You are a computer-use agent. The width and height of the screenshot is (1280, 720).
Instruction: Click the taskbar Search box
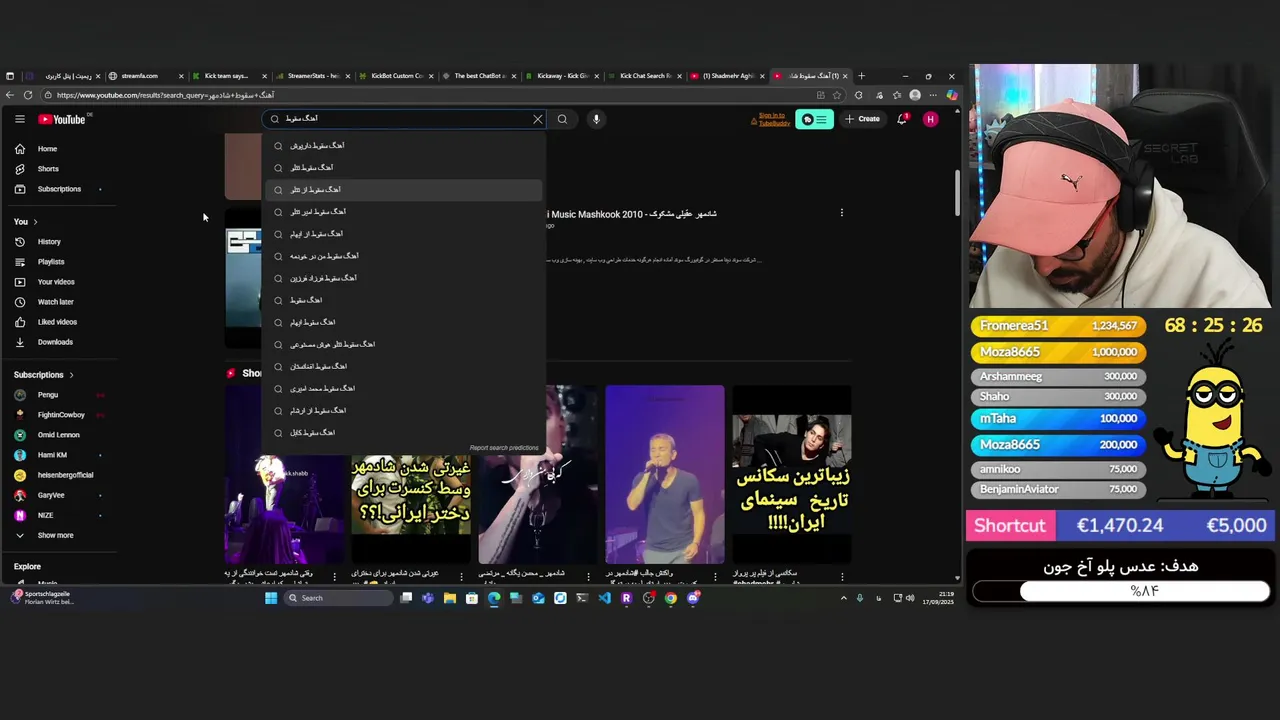[x=340, y=598]
